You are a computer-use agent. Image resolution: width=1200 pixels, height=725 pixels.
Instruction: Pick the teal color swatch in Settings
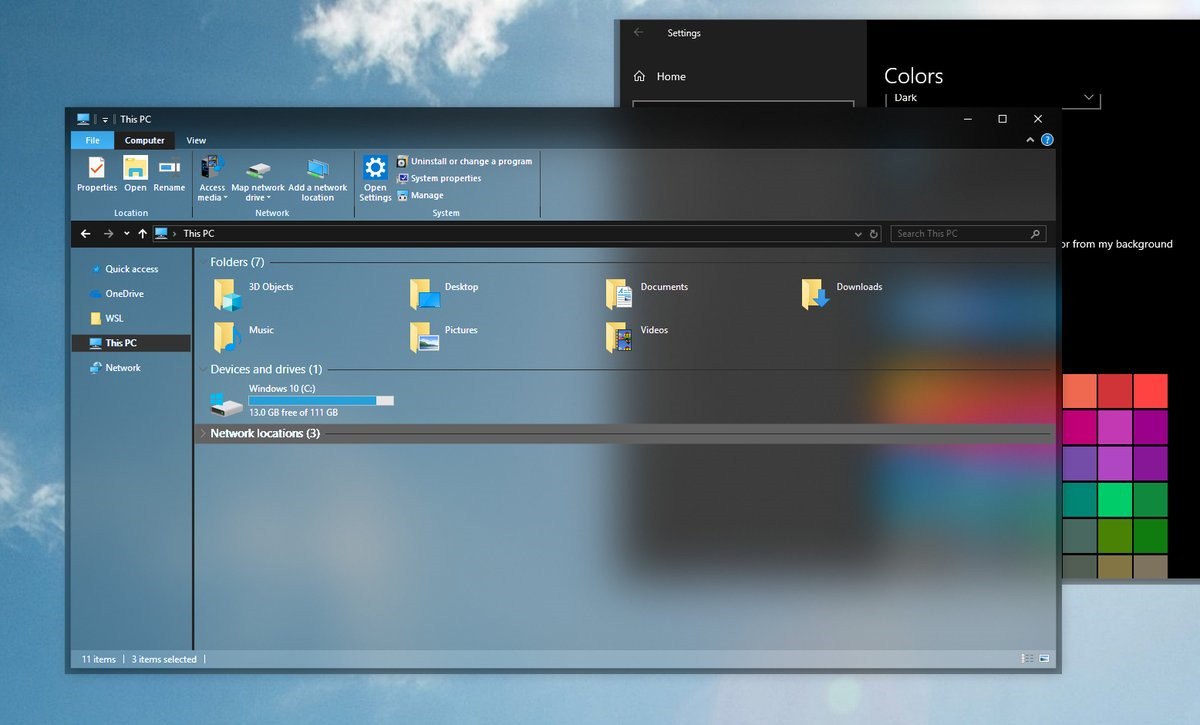[1079, 499]
